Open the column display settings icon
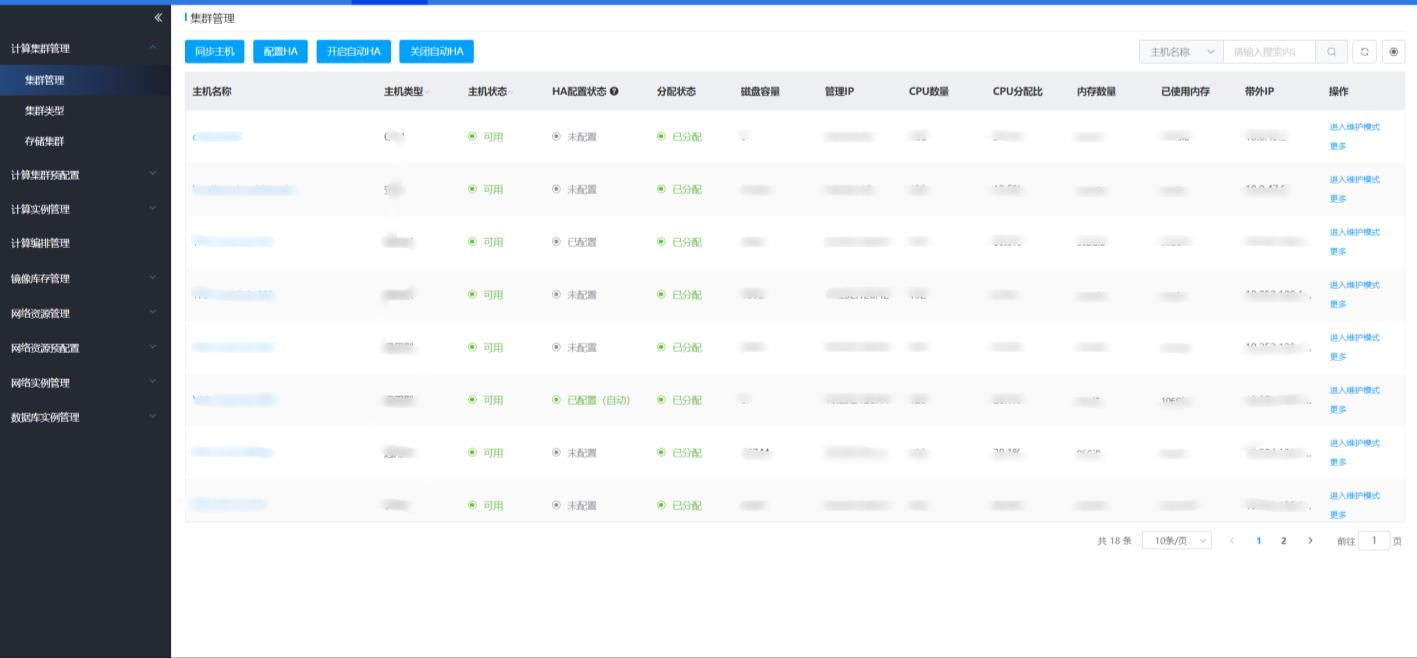 (x=1393, y=52)
